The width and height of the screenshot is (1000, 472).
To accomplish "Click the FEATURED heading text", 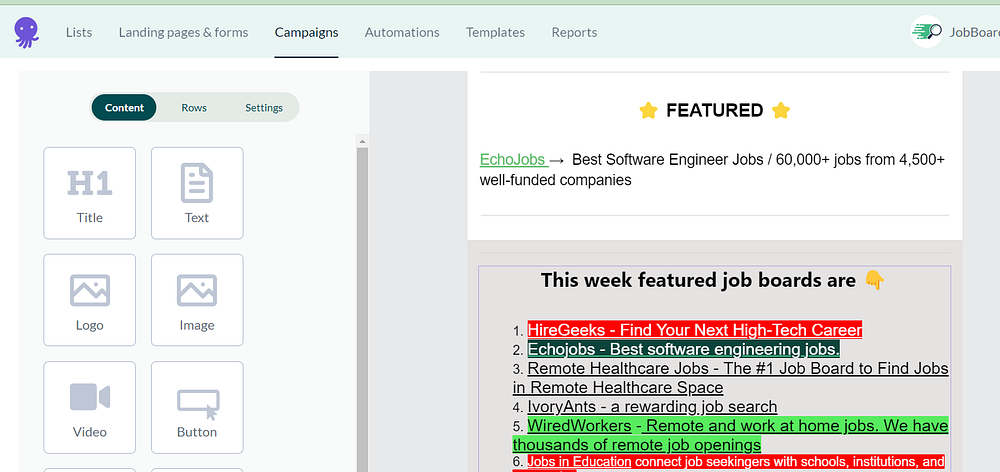I will [714, 110].
